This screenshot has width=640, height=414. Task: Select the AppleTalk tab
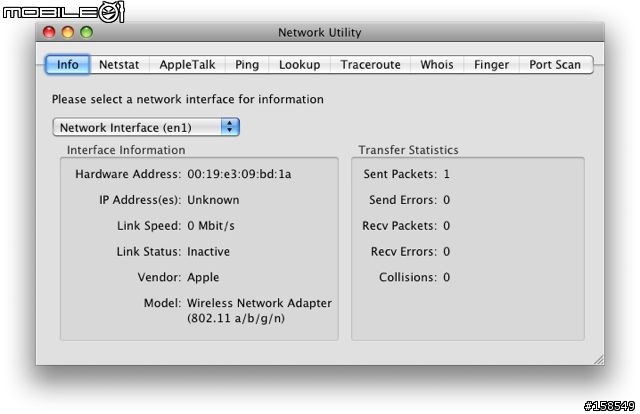(x=187, y=65)
